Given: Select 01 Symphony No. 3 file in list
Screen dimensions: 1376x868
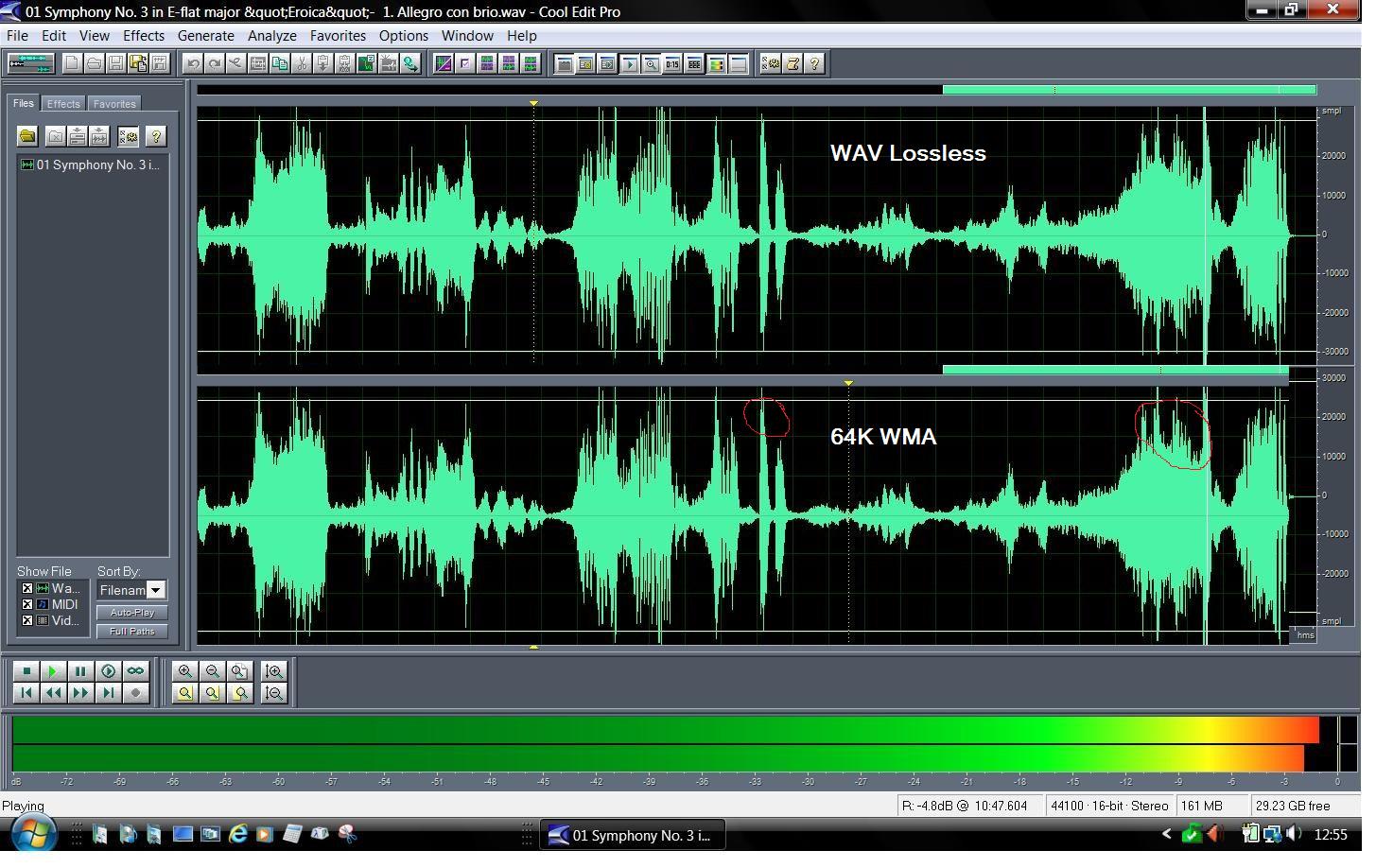Looking at the screenshot, I should click(93, 166).
